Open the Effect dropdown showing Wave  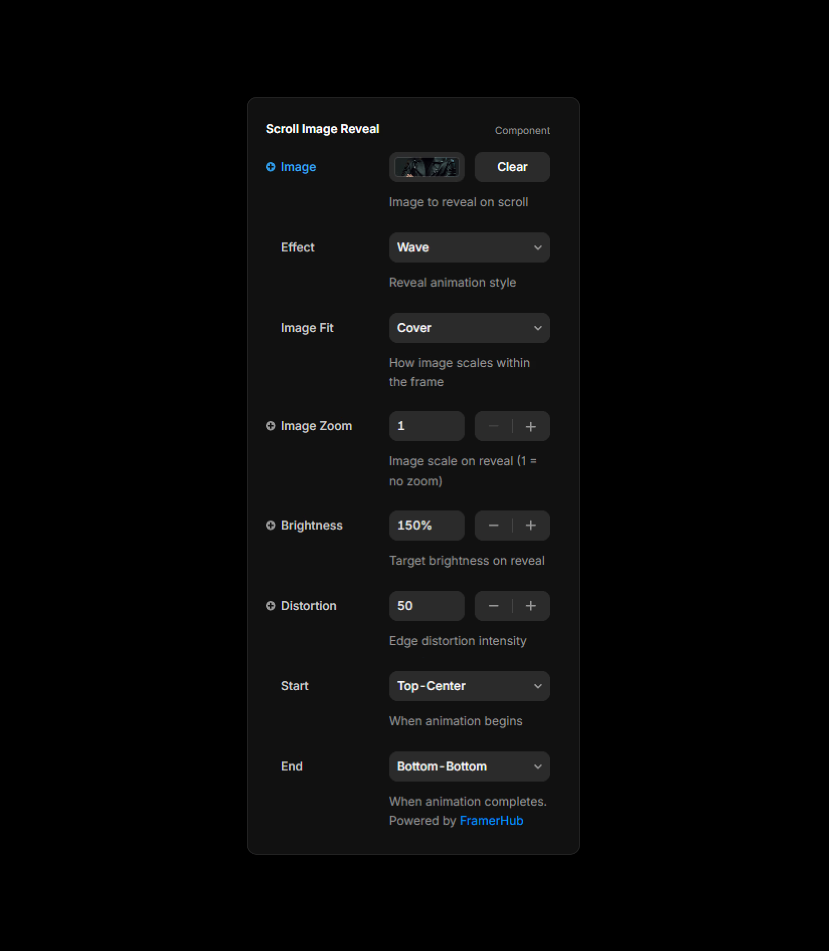[x=469, y=247]
